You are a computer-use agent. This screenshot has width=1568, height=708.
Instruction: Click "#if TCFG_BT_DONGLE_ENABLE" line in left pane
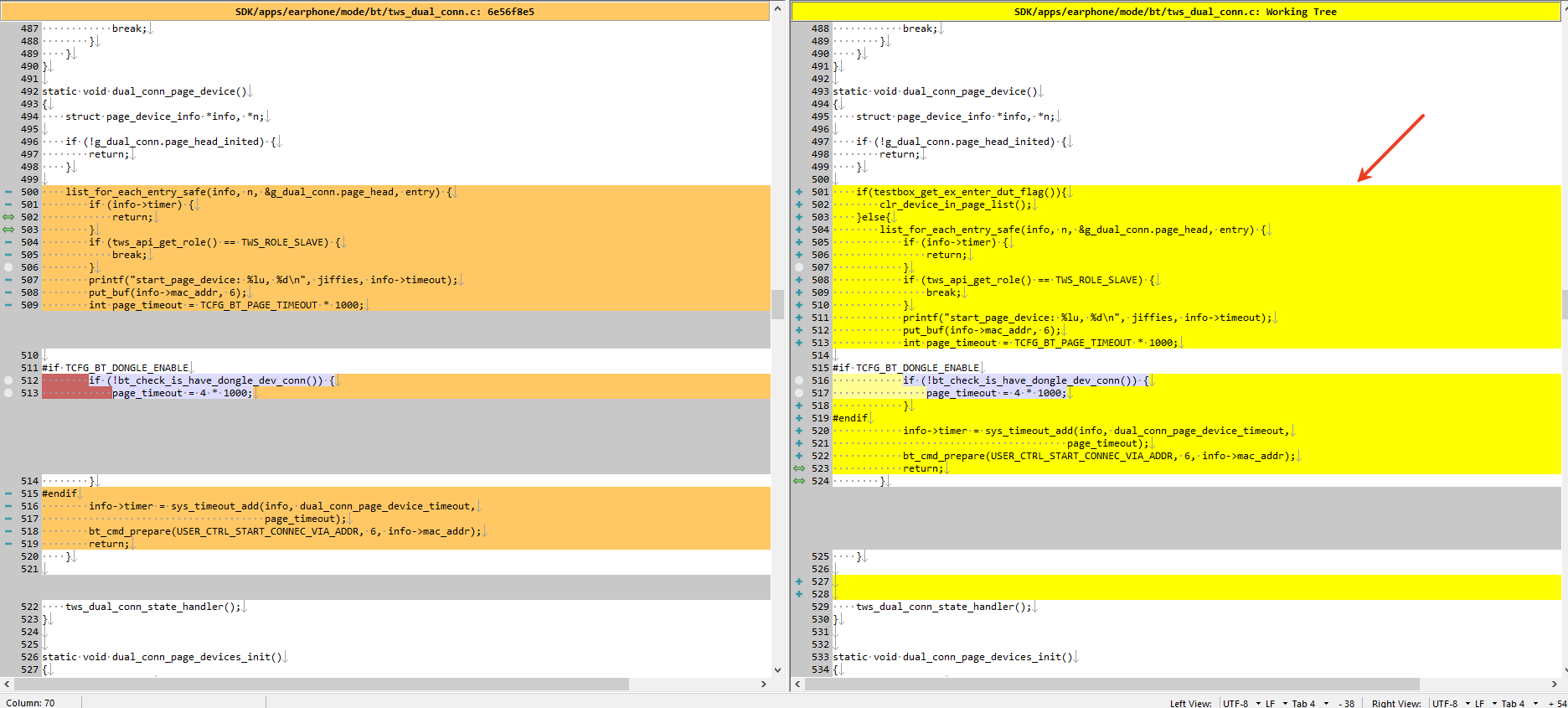point(116,368)
